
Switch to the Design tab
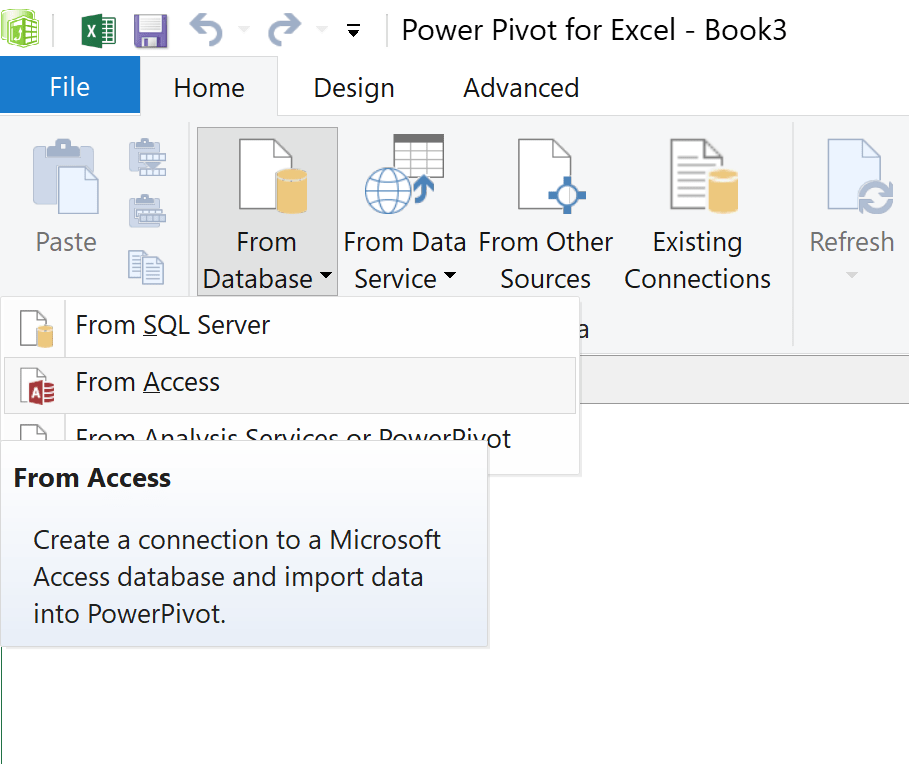(354, 88)
